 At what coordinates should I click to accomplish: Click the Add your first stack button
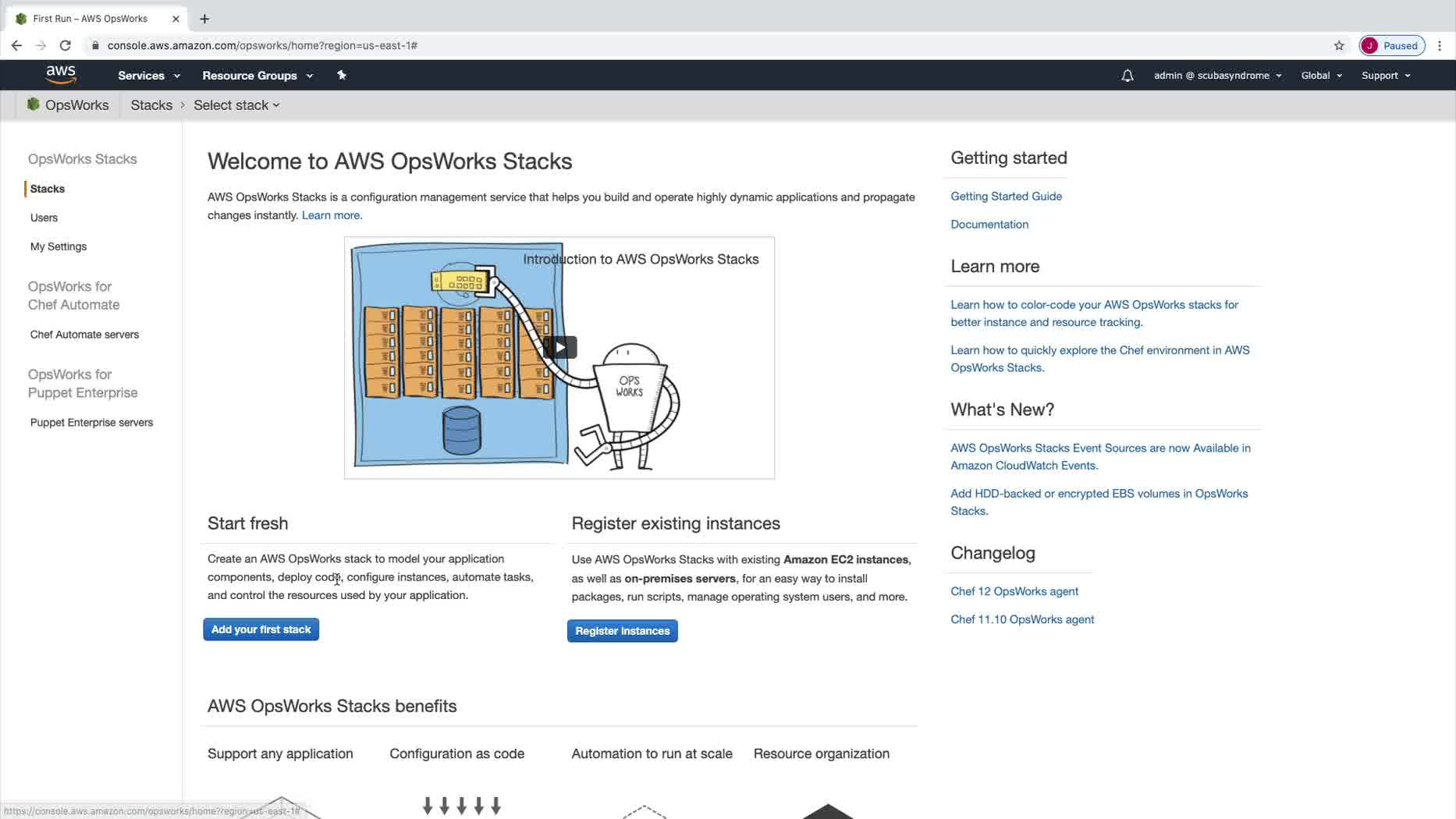261,629
